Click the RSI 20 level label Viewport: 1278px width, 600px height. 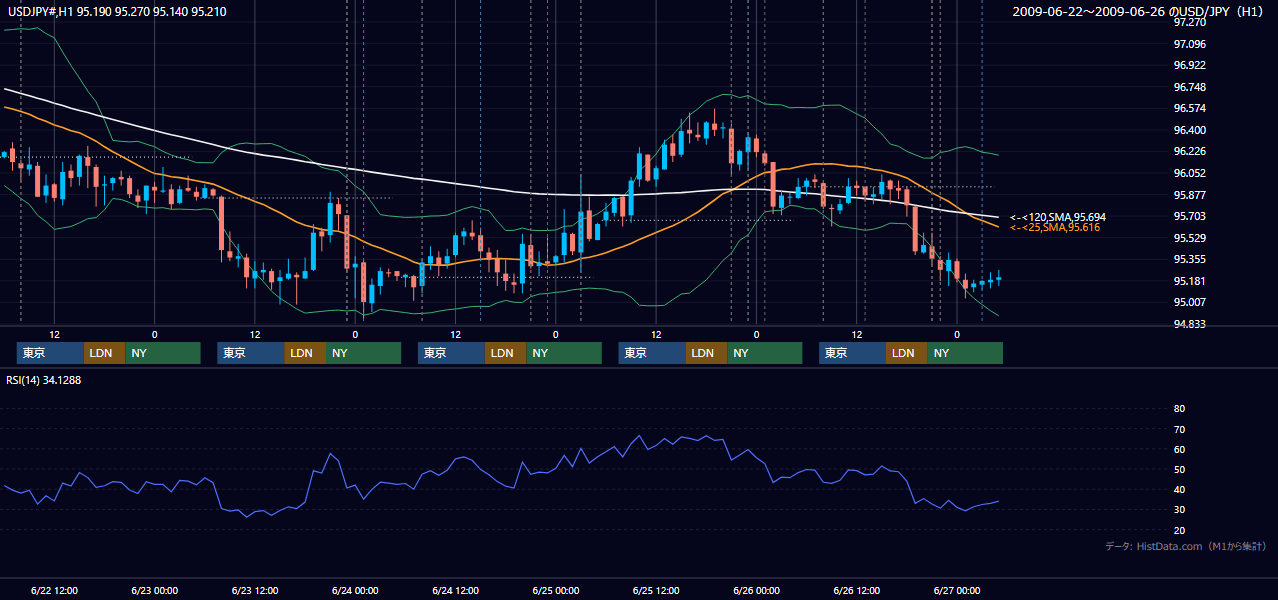[1179, 531]
